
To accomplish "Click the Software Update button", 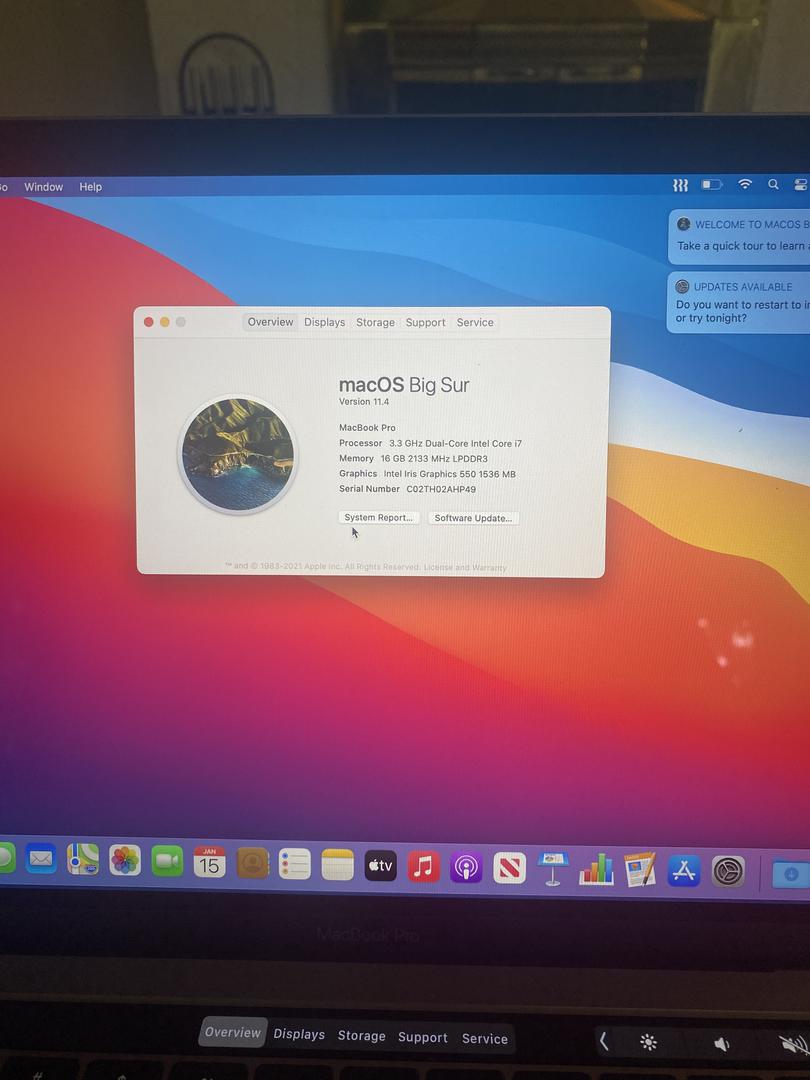I will [x=473, y=518].
